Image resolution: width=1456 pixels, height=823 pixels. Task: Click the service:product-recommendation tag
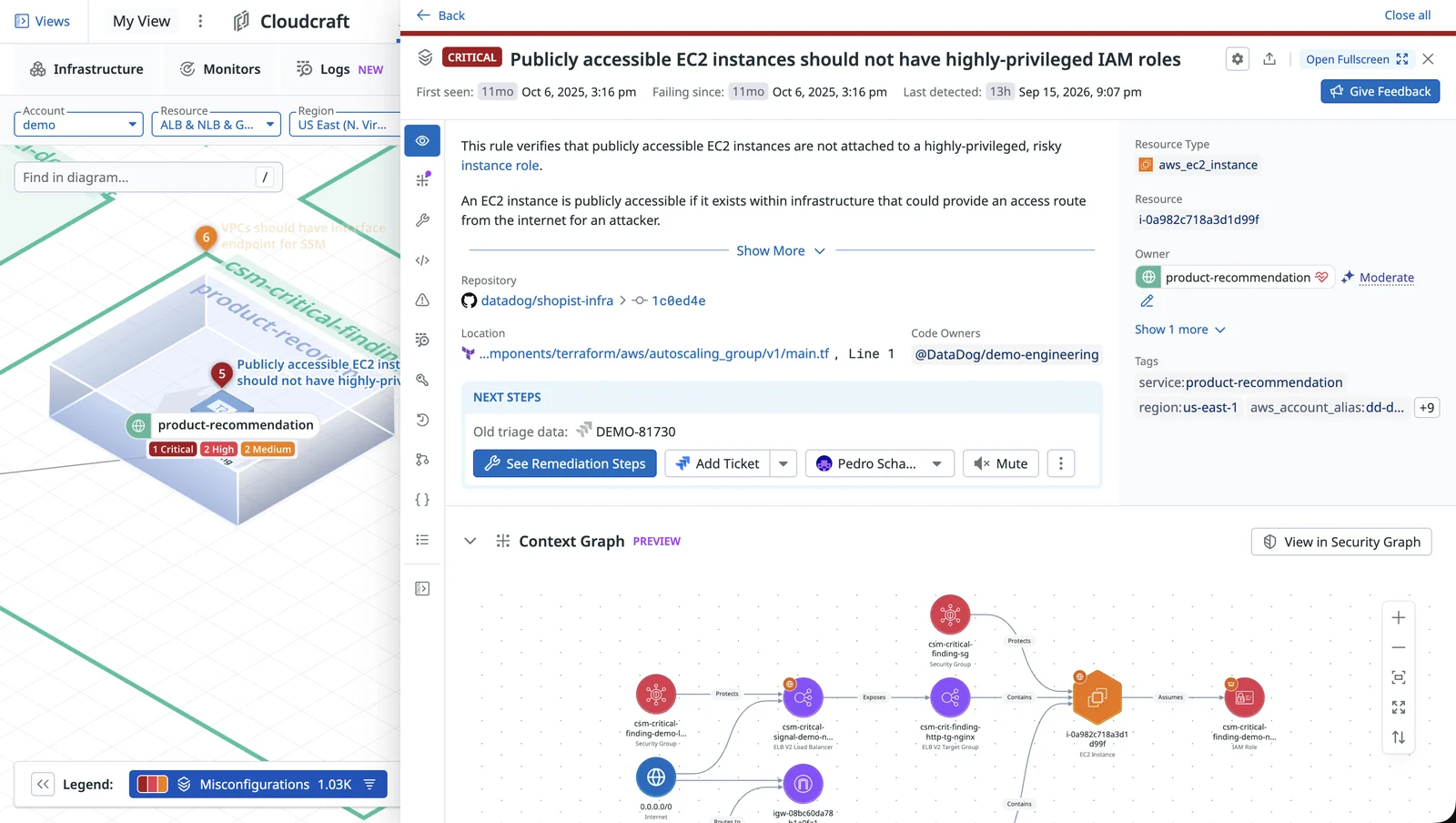click(1240, 382)
